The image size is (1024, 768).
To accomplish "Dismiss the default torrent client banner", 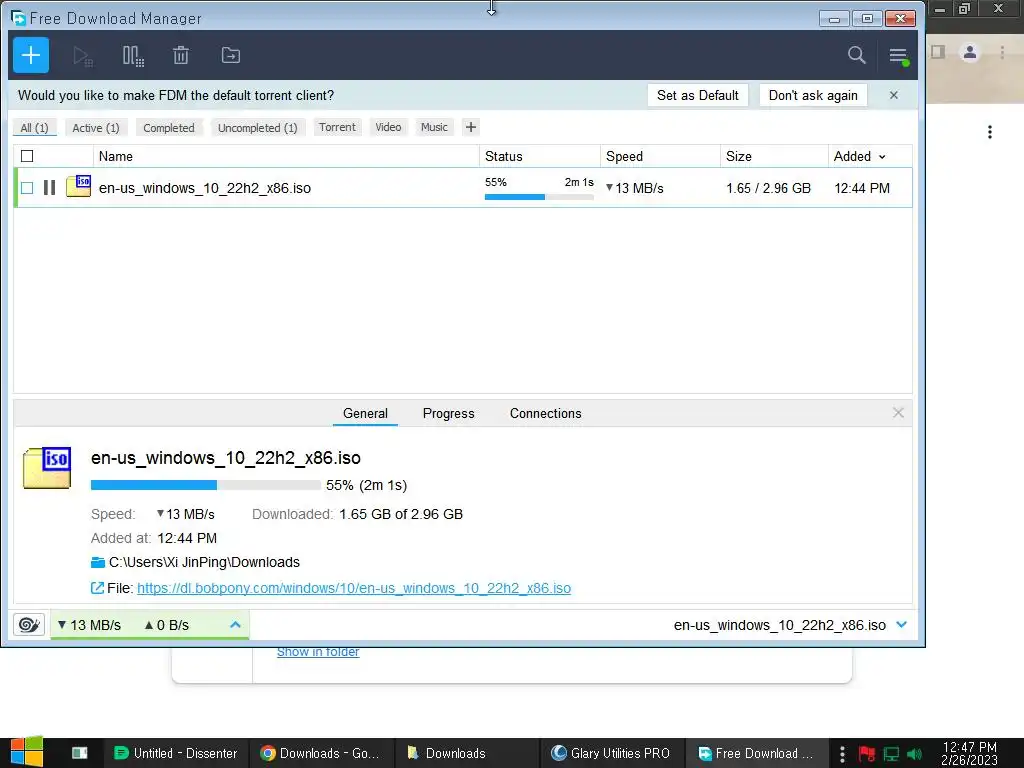I will tap(893, 95).
